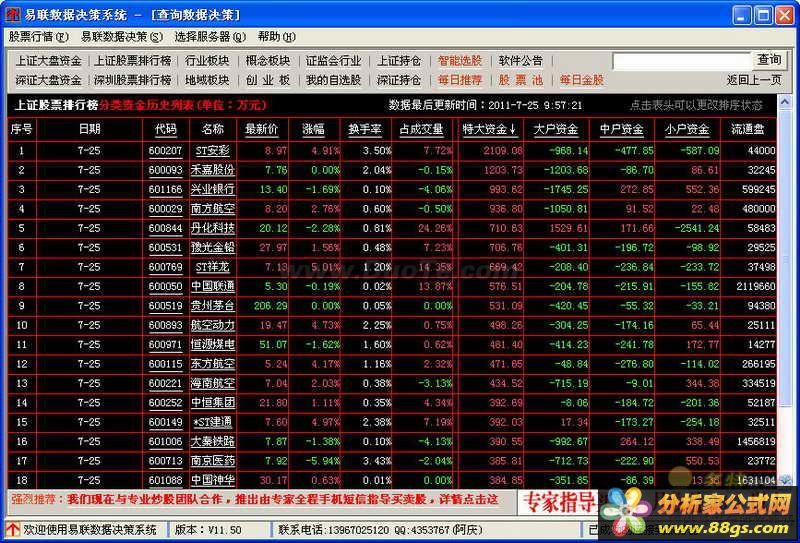
Task: Open stock code 600893
Action: pyautogui.click(x=165, y=325)
